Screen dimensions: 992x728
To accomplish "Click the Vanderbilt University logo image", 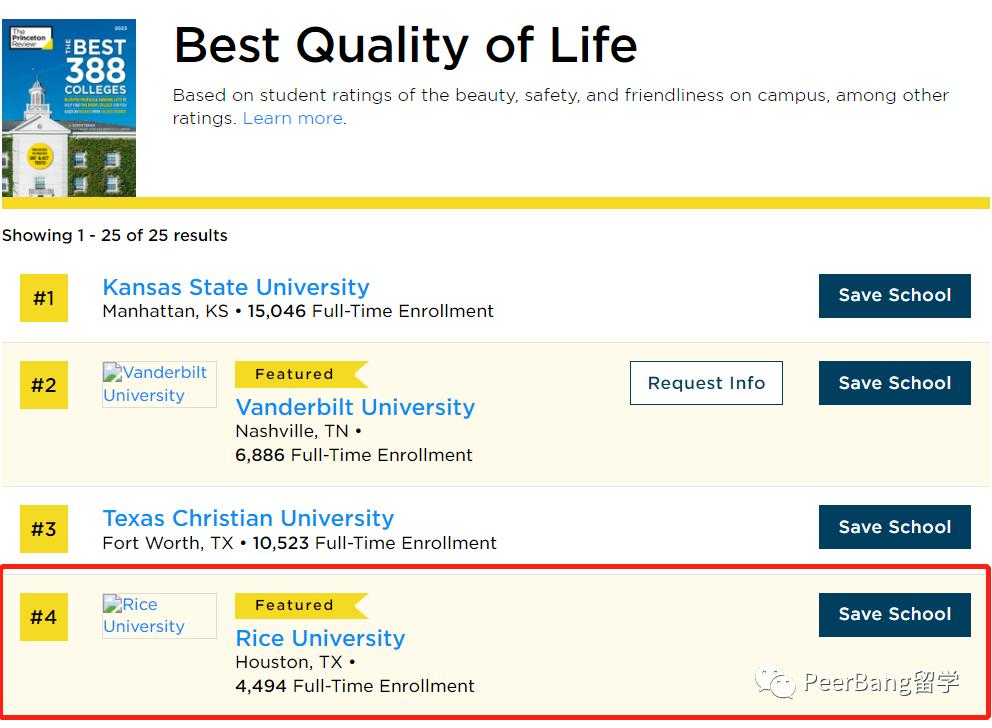I will [x=159, y=384].
